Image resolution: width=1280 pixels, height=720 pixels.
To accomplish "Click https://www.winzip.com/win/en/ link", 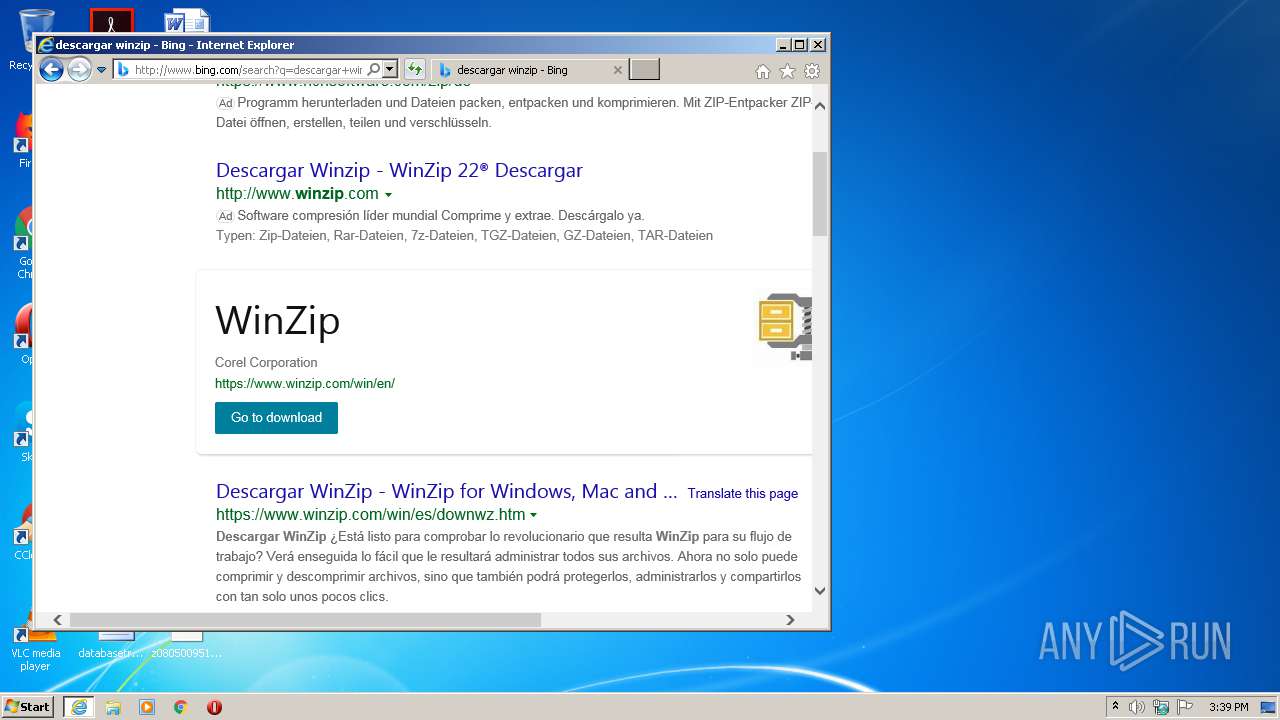I will click(x=305, y=383).
